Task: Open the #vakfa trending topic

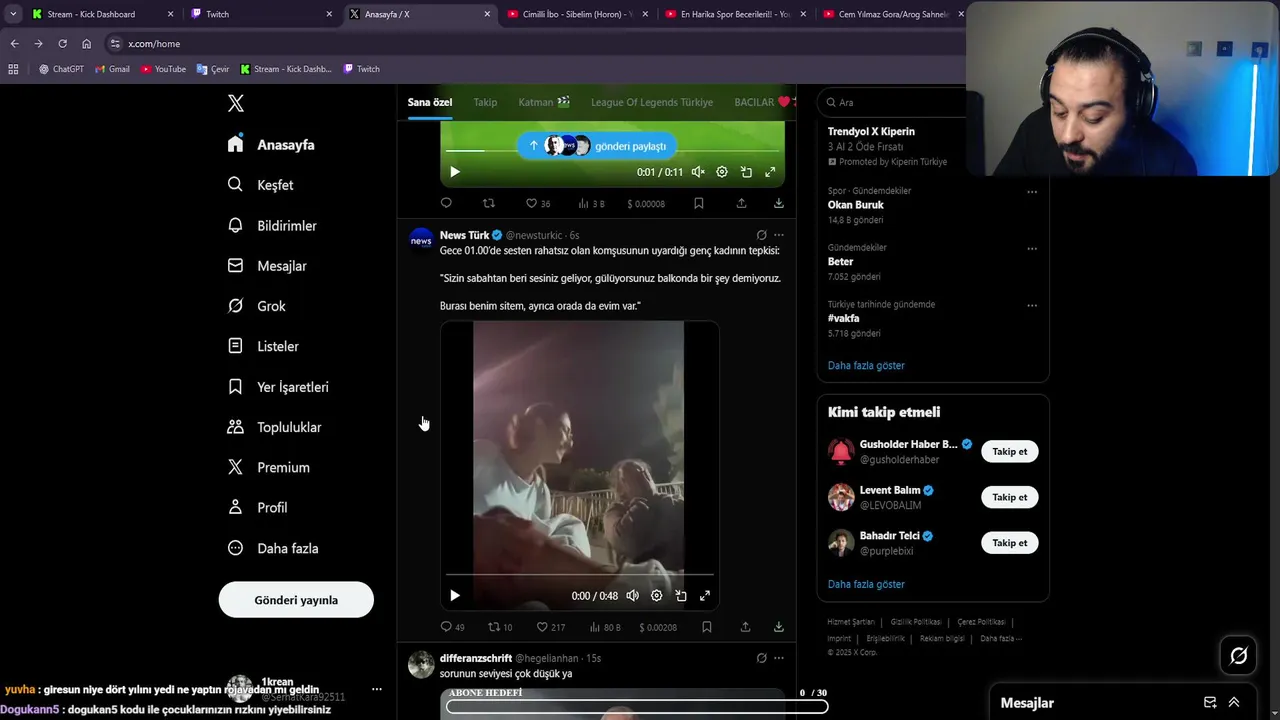Action: (x=843, y=318)
